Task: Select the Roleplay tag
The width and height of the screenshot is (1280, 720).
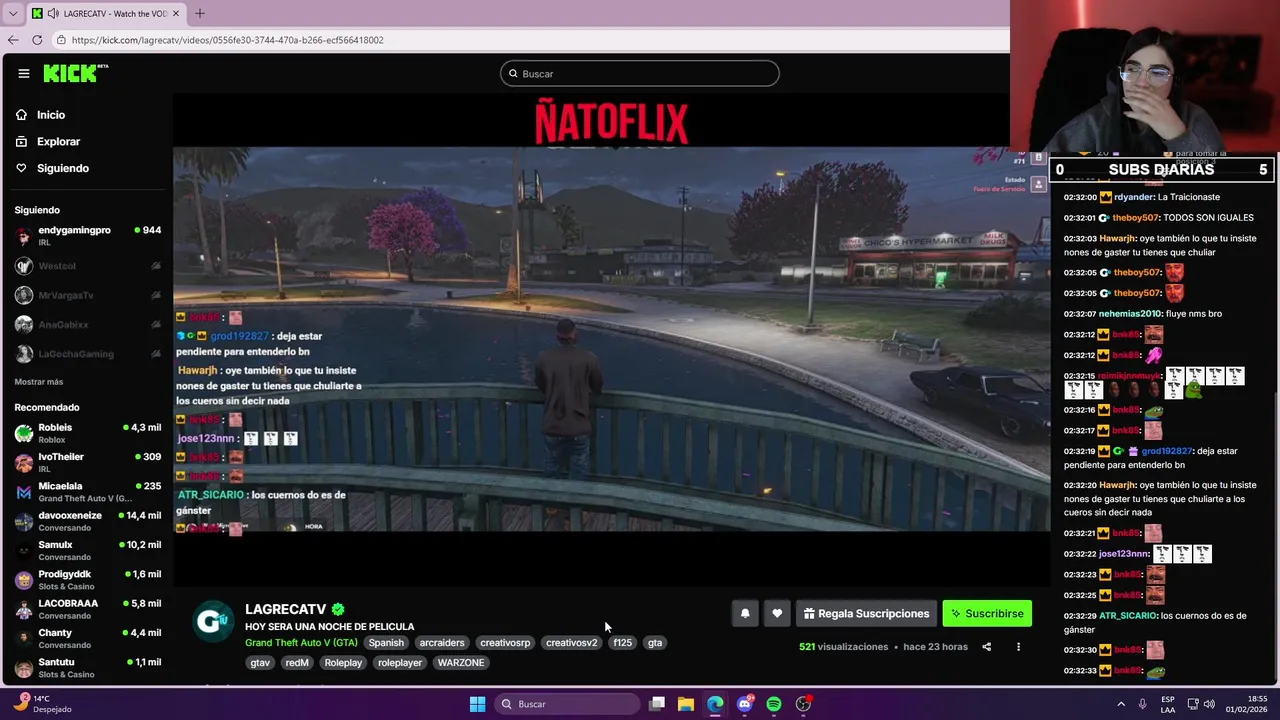Action: tap(343, 663)
